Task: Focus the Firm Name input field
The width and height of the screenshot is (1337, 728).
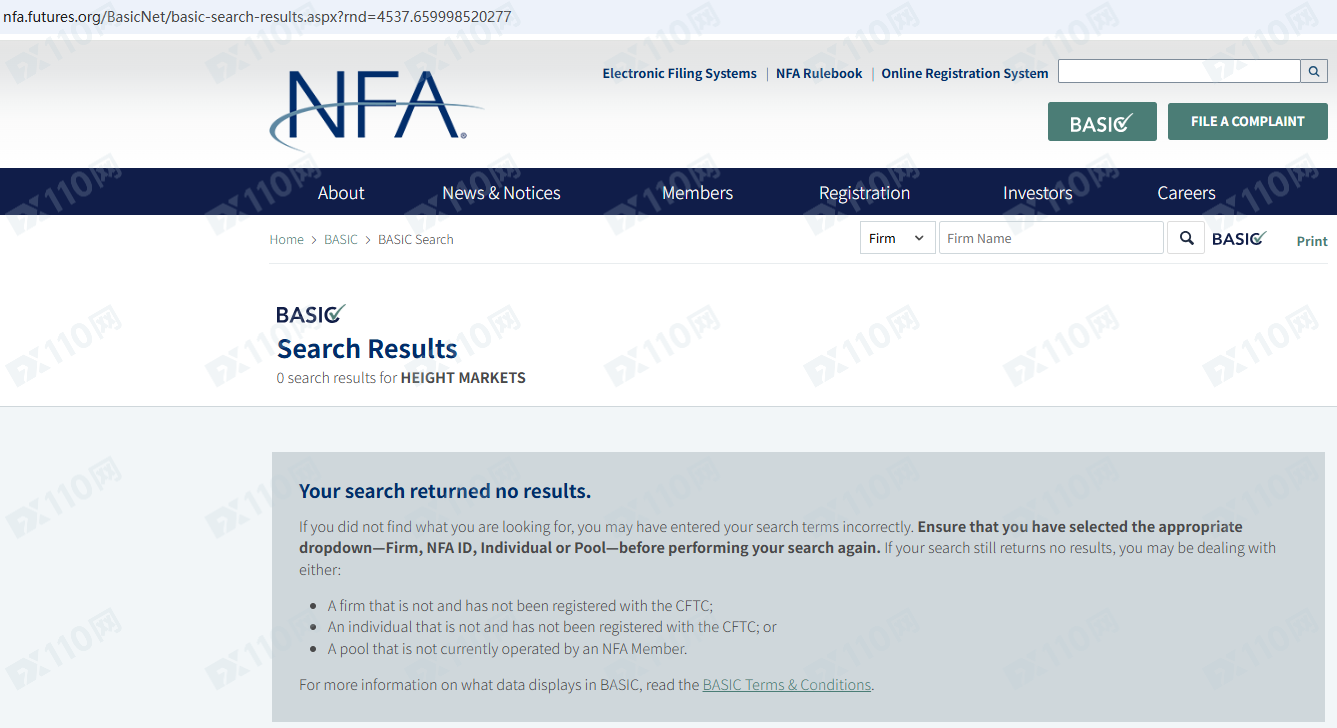Action: (x=1051, y=238)
